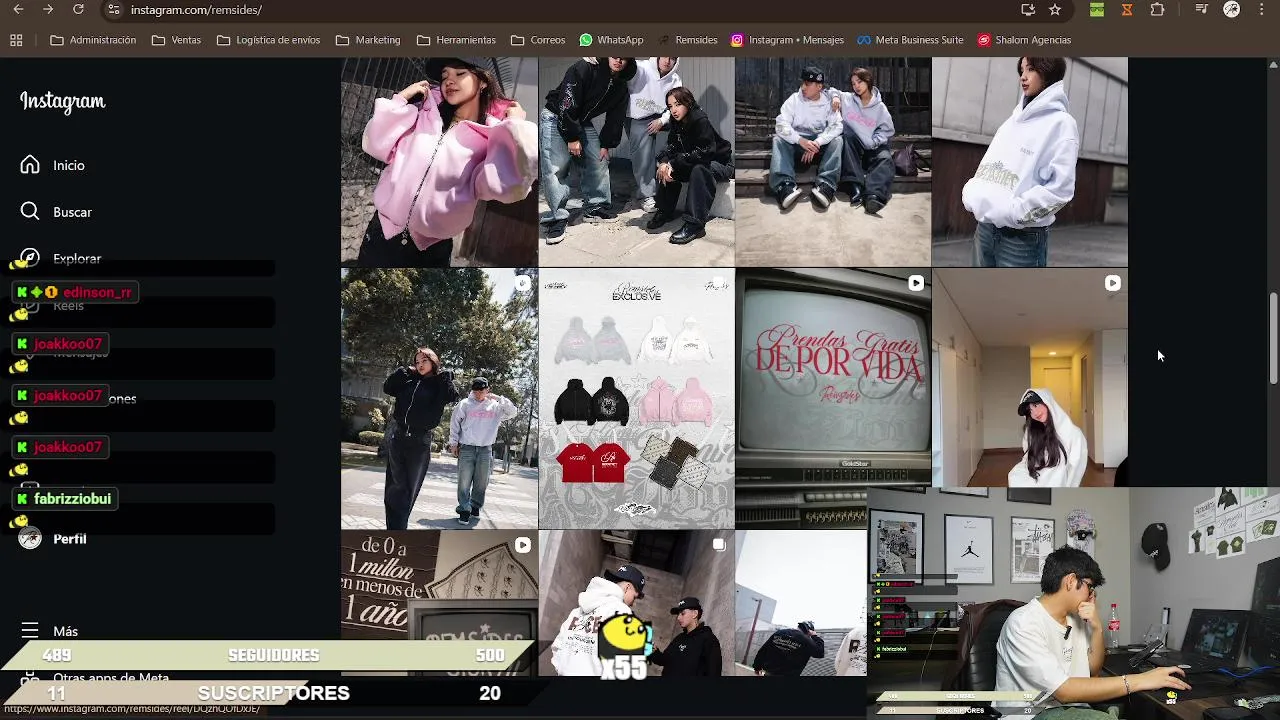The height and width of the screenshot is (720, 1280).
Task: Open the Ventas bookmarks folder
Action: coord(176,40)
